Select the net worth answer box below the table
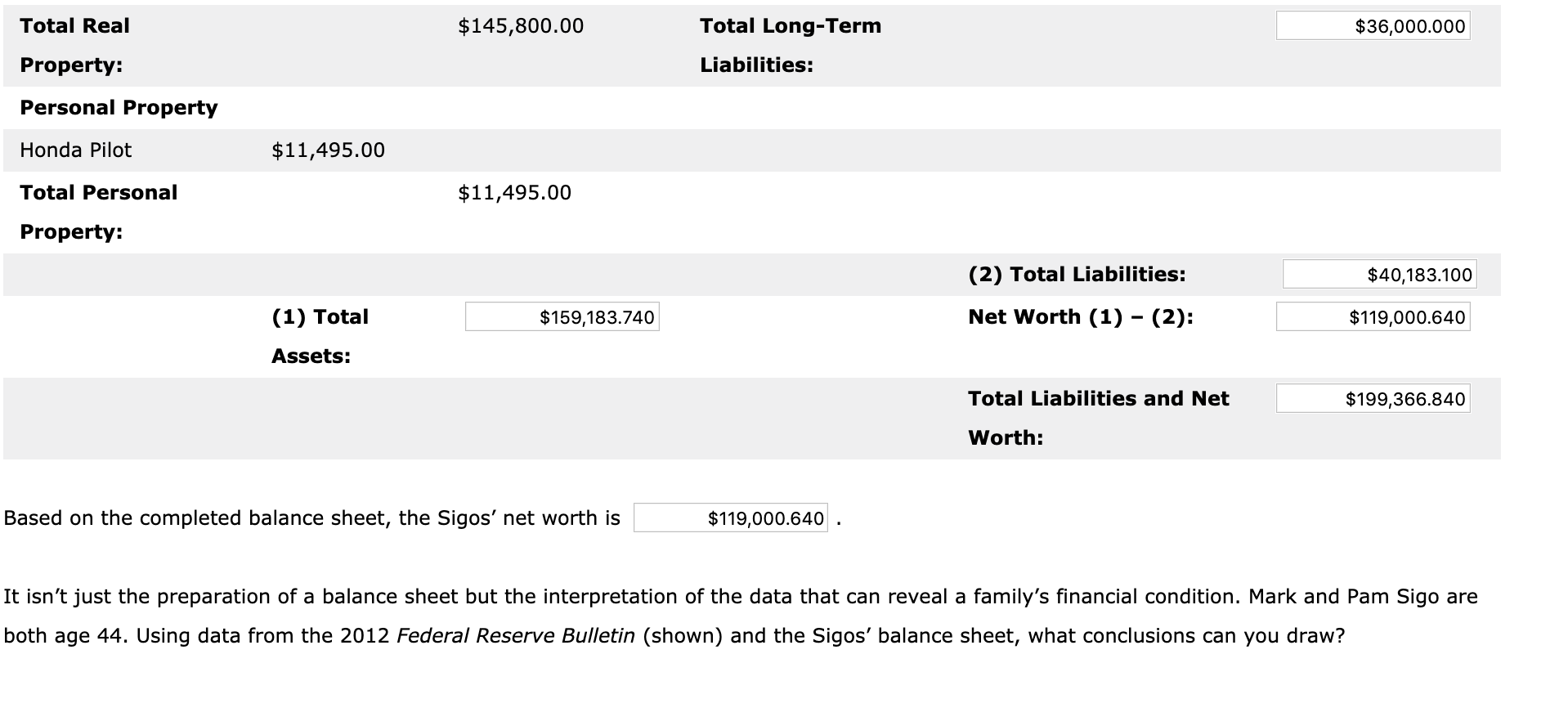 [x=730, y=517]
